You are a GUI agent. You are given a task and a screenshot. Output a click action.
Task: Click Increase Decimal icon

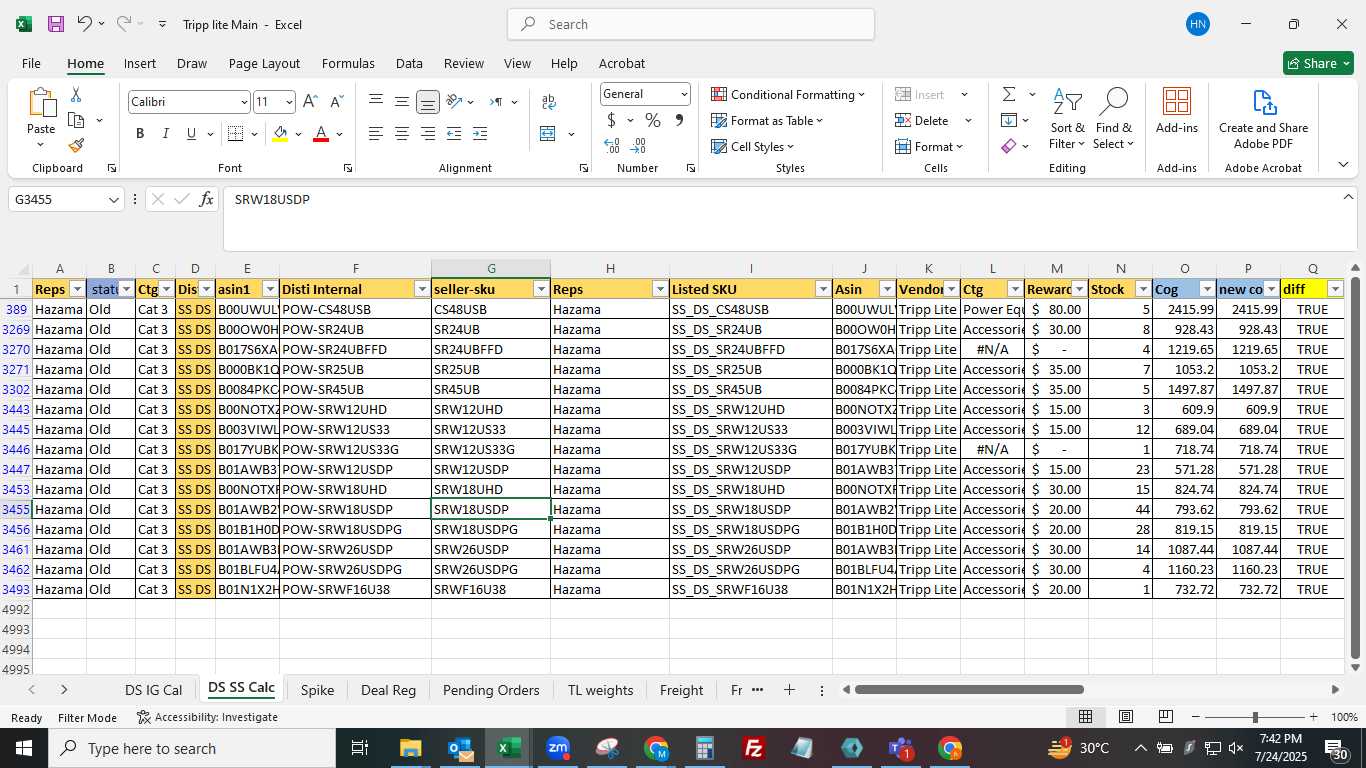(612, 146)
